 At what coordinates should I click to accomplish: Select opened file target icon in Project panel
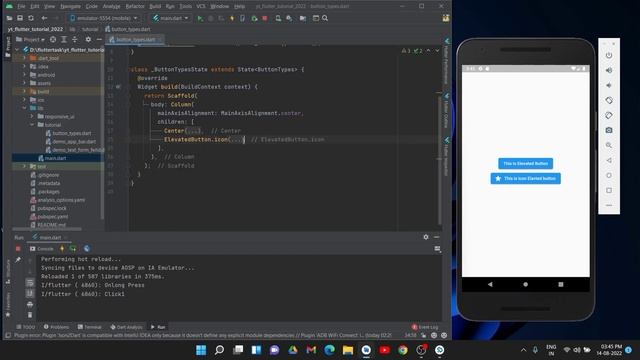click(x=53, y=40)
